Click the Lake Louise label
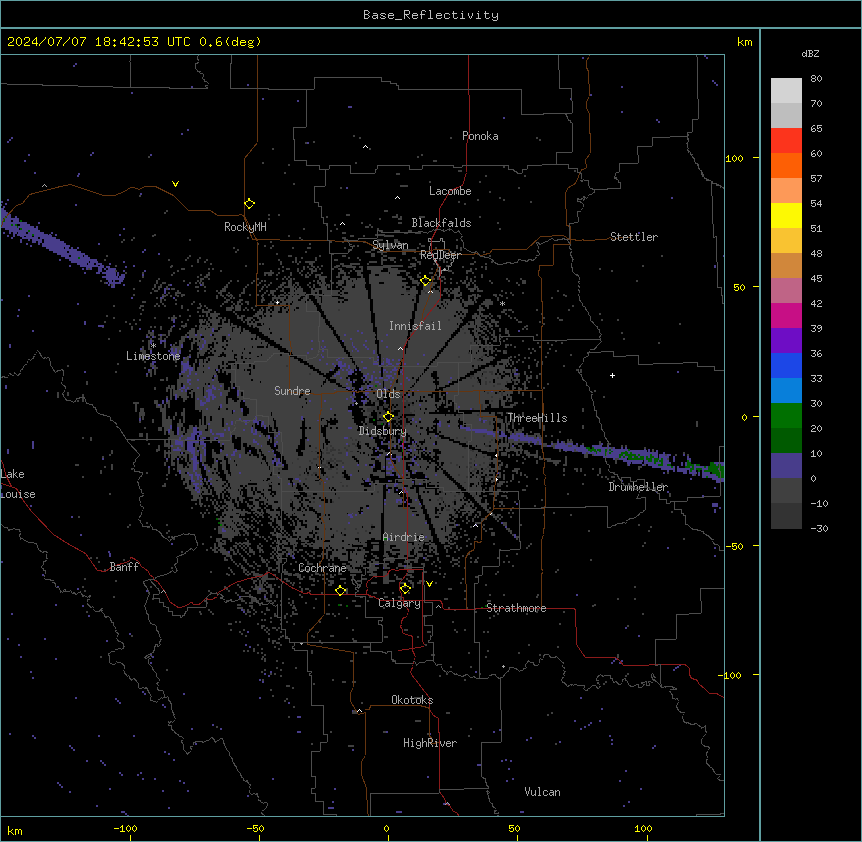The image size is (862, 842). coord(18,484)
